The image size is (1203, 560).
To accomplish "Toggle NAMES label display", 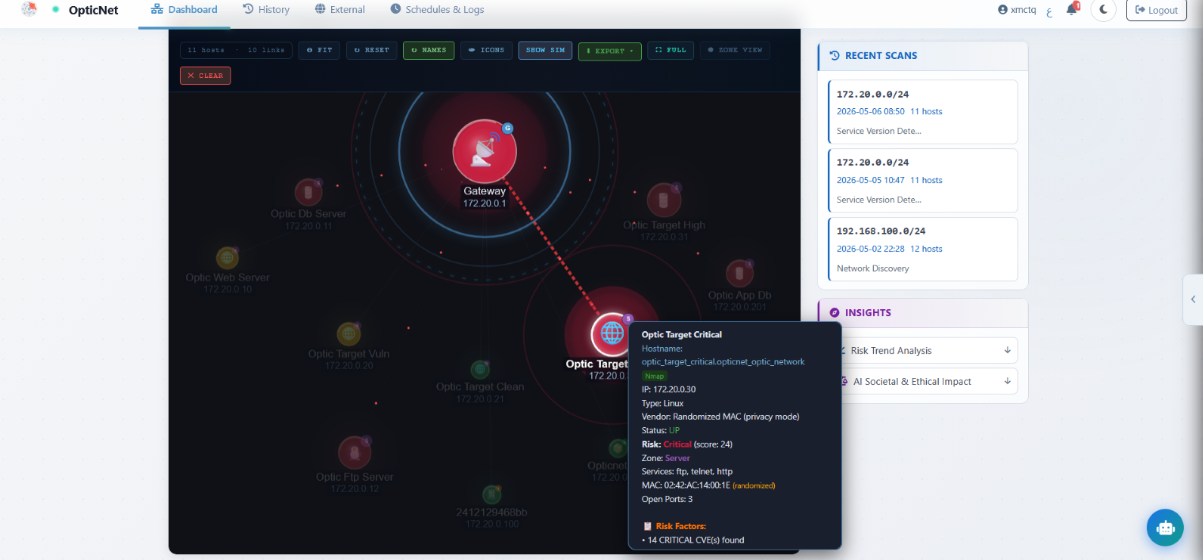I will (x=429, y=50).
